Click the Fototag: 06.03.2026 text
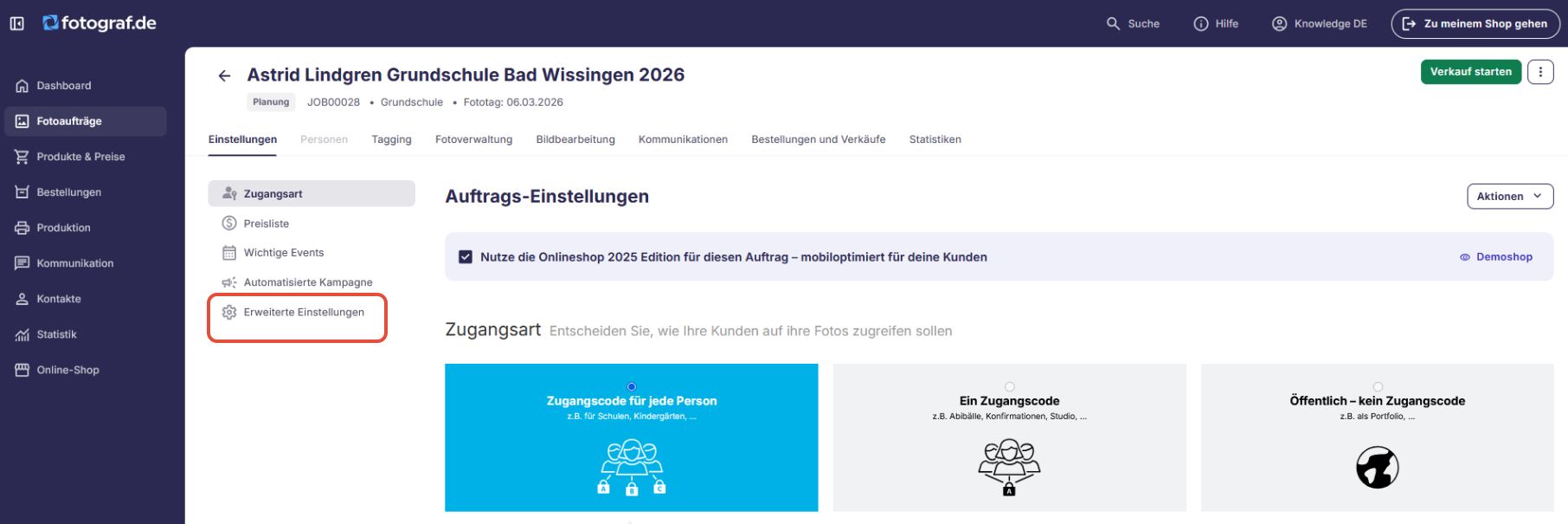This screenshot has height=524, width=1568. click(x=513, y=102)
